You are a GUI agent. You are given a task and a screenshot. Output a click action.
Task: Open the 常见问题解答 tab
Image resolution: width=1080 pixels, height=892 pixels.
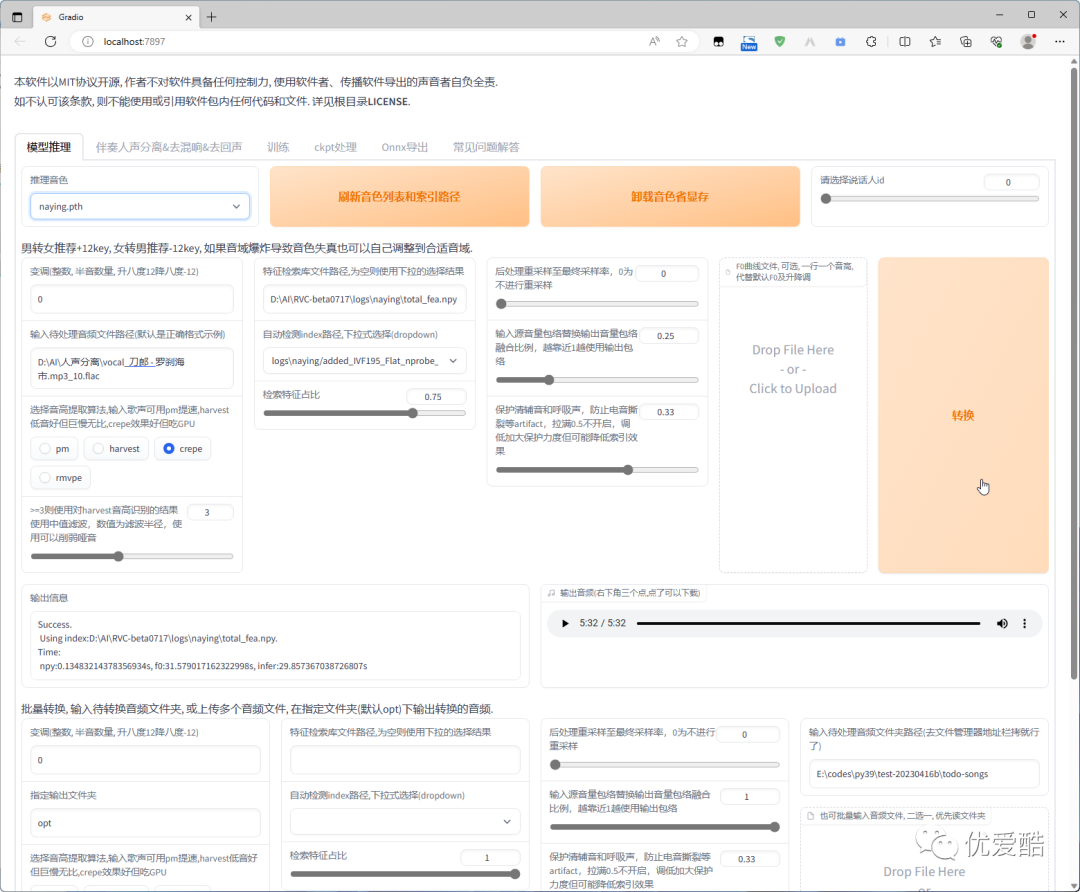(x=486, y=147)
